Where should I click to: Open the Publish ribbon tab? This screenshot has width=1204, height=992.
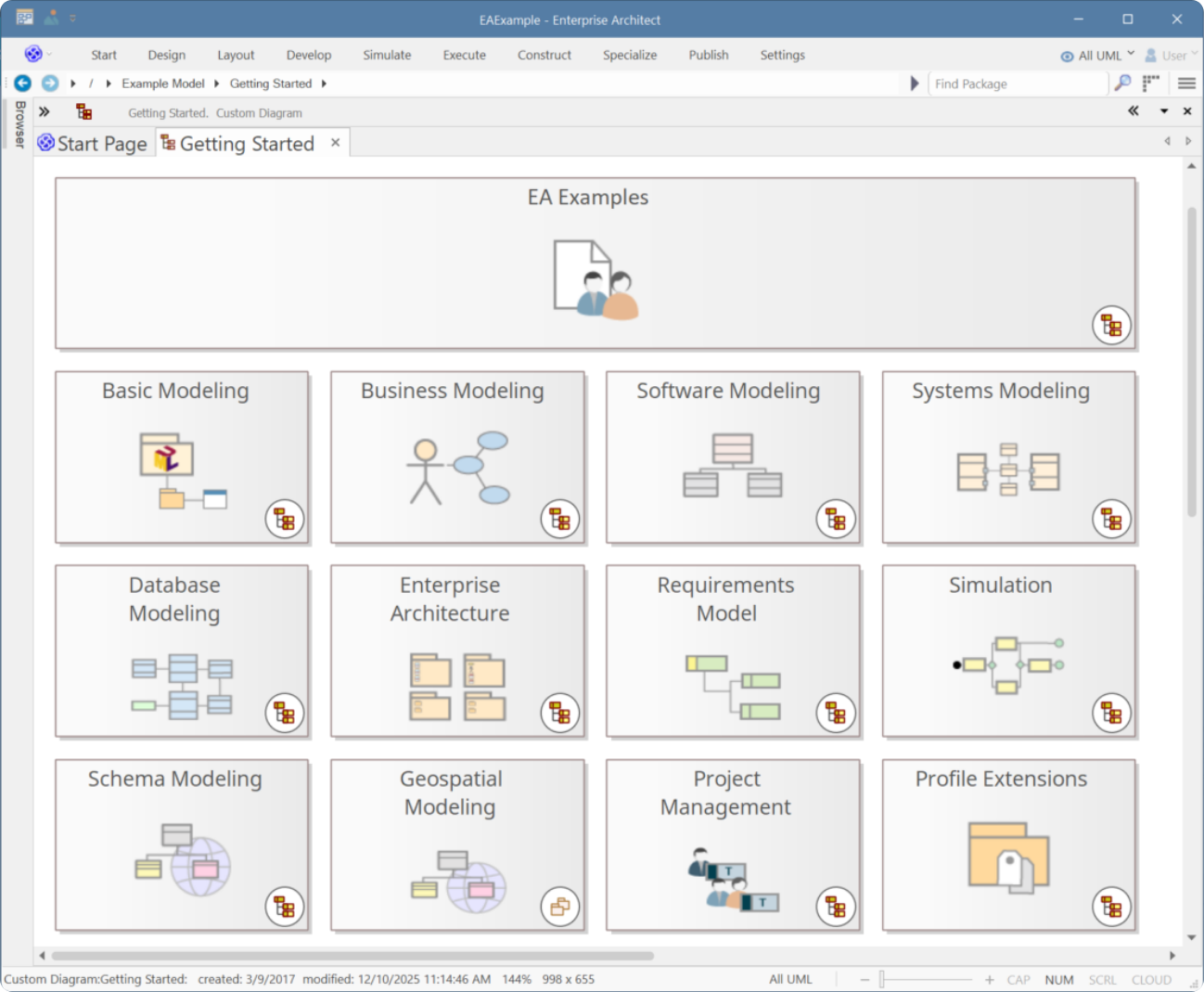tap(709, 55)
